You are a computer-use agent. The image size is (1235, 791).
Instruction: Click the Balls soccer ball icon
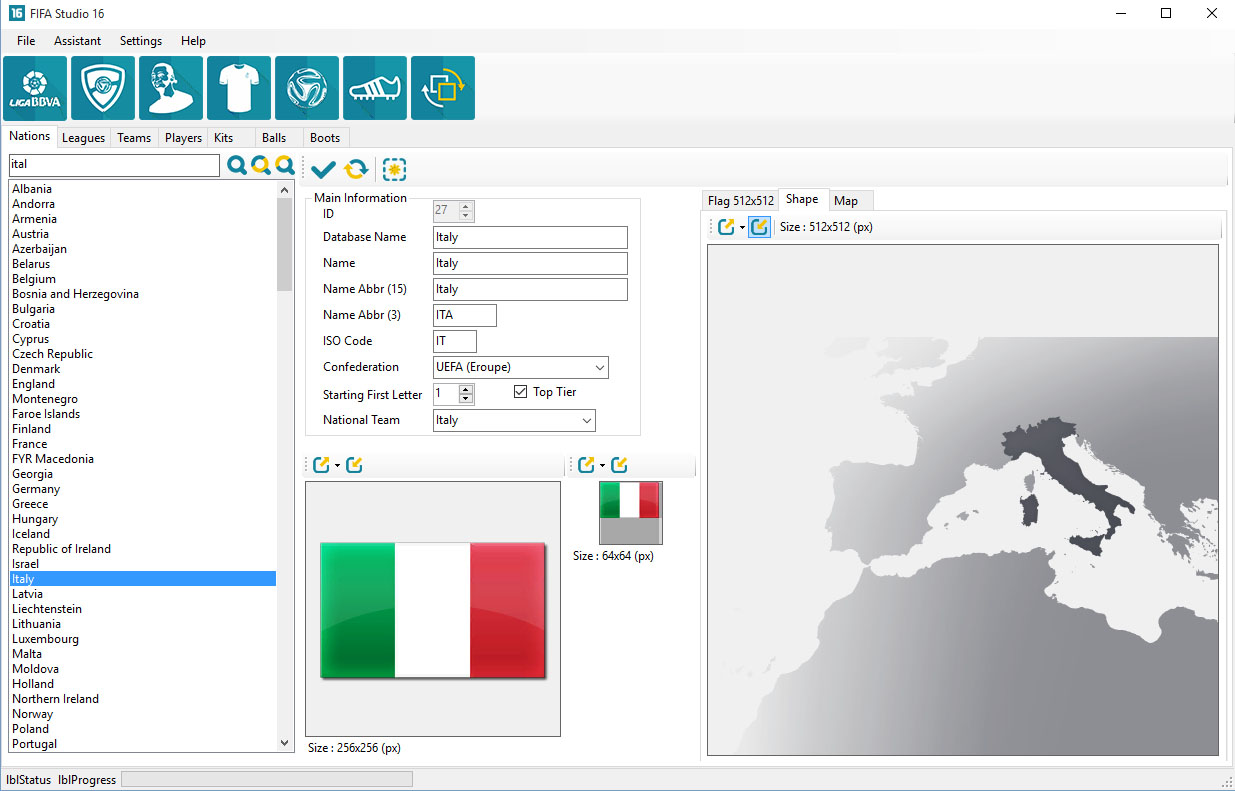[307, 88]
